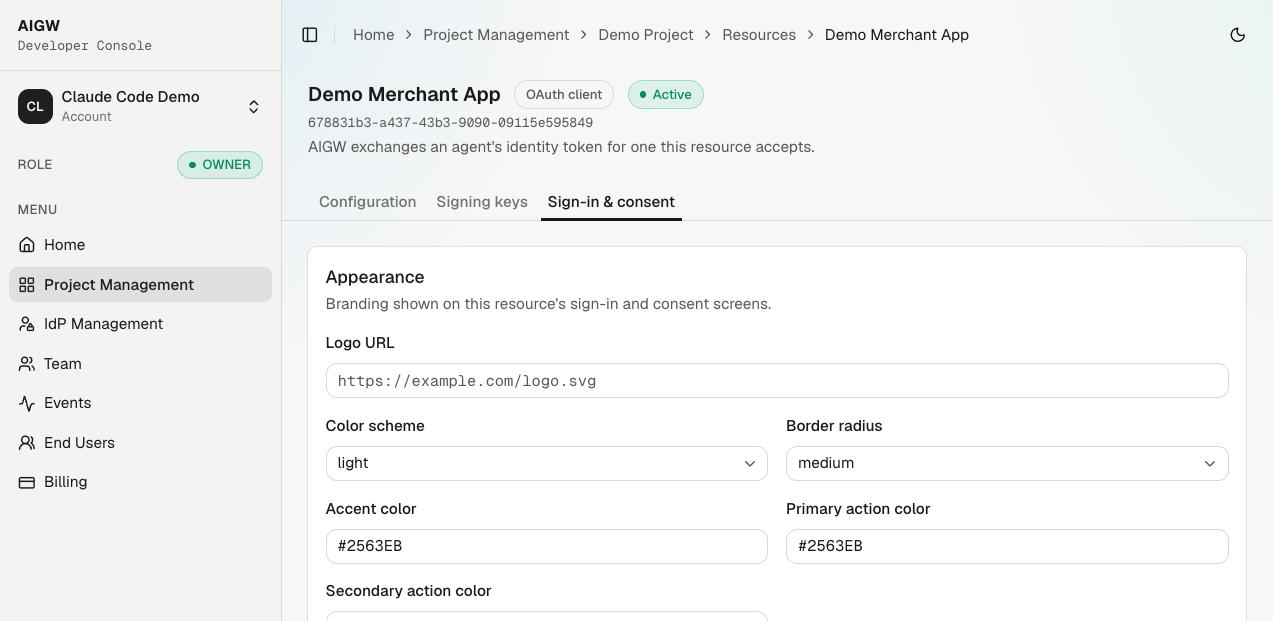Screen dimensions: 1273x621
Task: Click the Appearance section heading
Action: (375, 277)
